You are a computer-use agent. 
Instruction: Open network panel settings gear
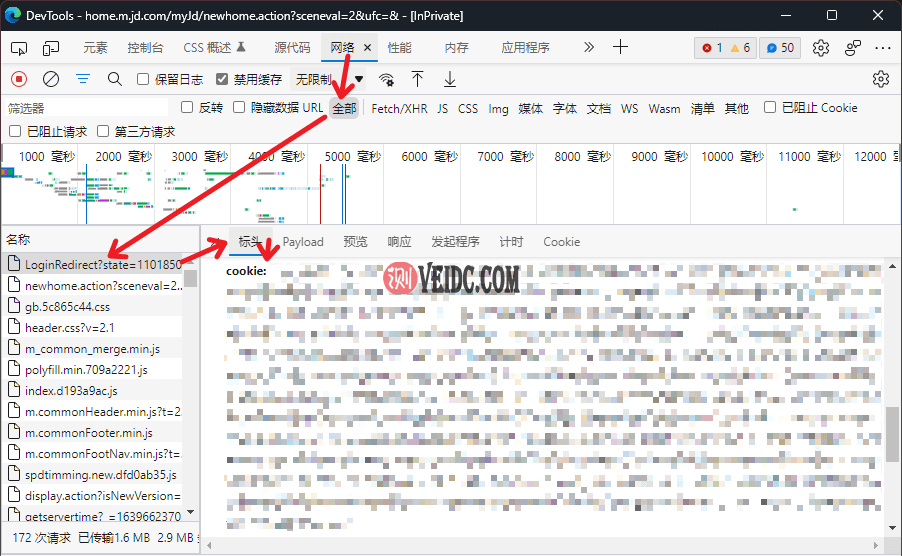click(x=881, y=79)
